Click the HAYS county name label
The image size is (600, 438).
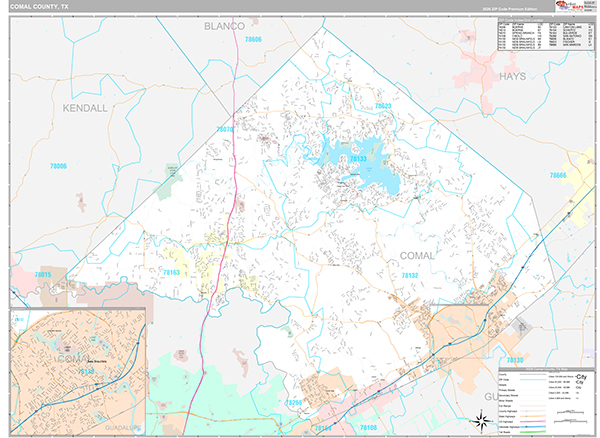click(512, 74)
